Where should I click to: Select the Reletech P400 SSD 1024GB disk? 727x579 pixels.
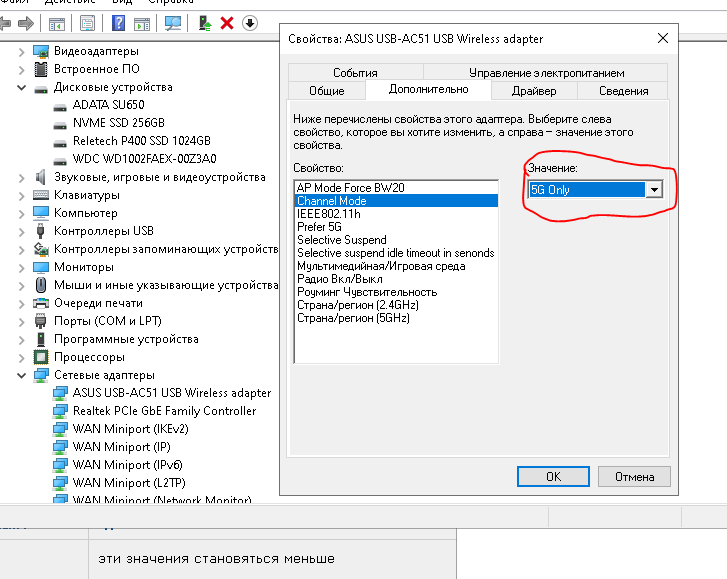coord(141,141)
